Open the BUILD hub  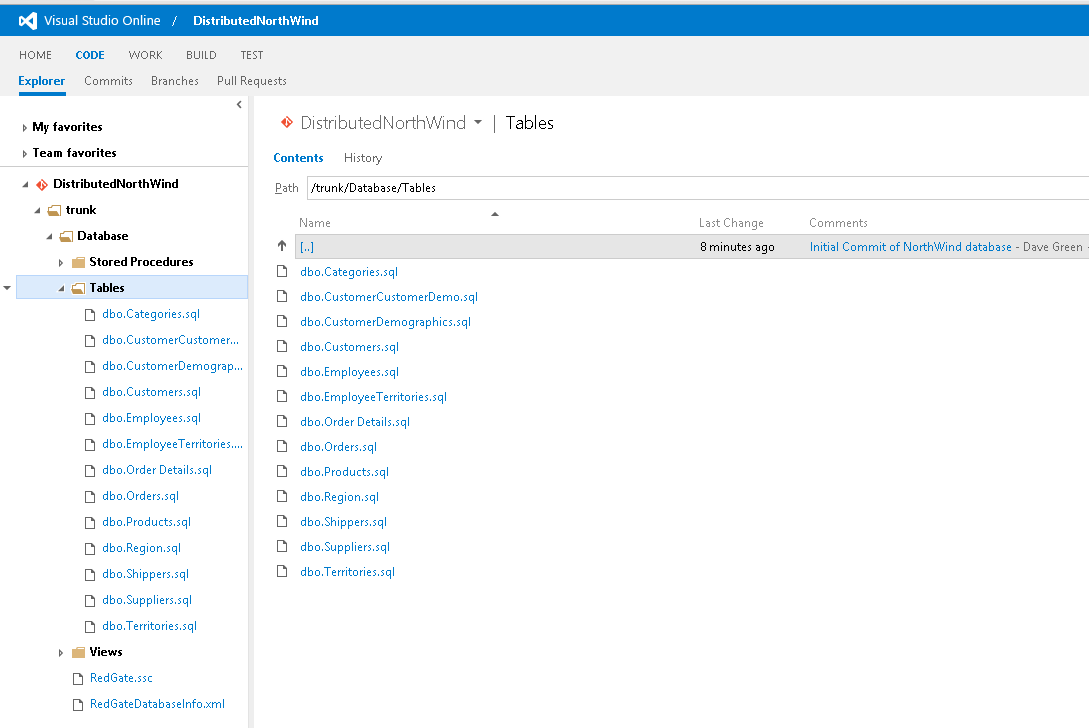click(201, 55)
